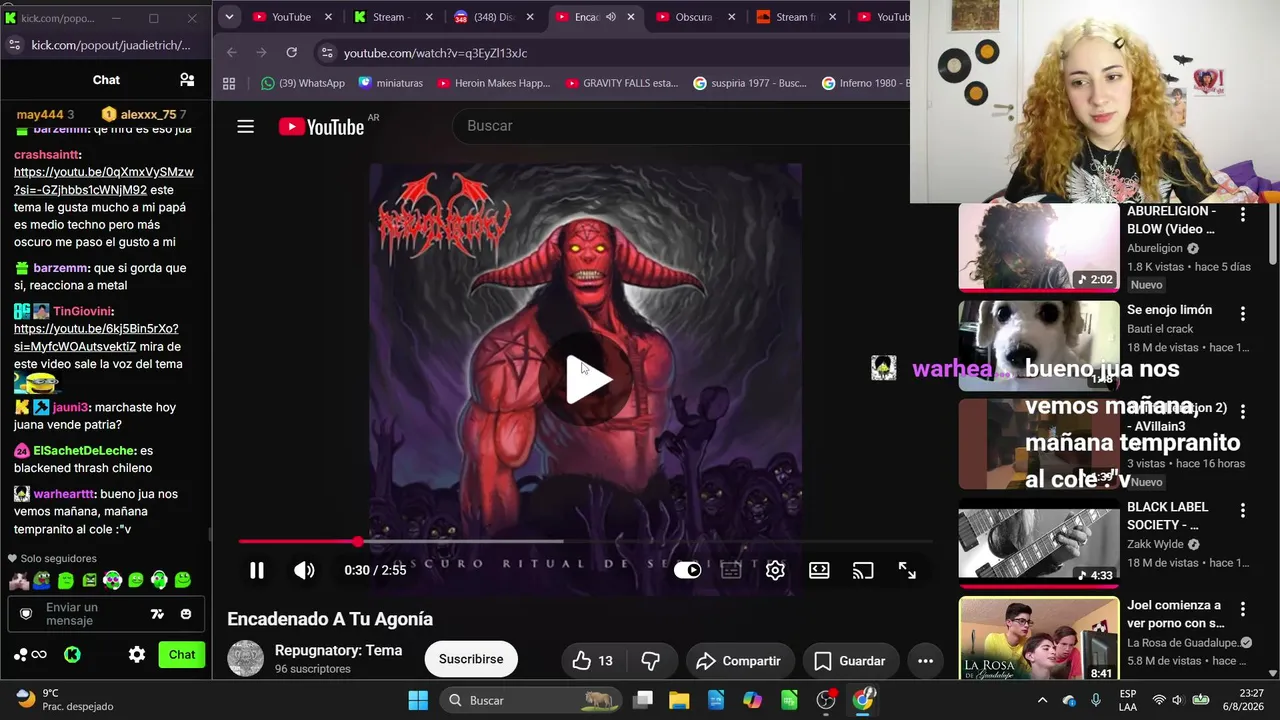Image resolution: width=1280 pixels, height=720 pixels.
Task: Mute the YouTube video volume
Action: click(x=304, y=570)
